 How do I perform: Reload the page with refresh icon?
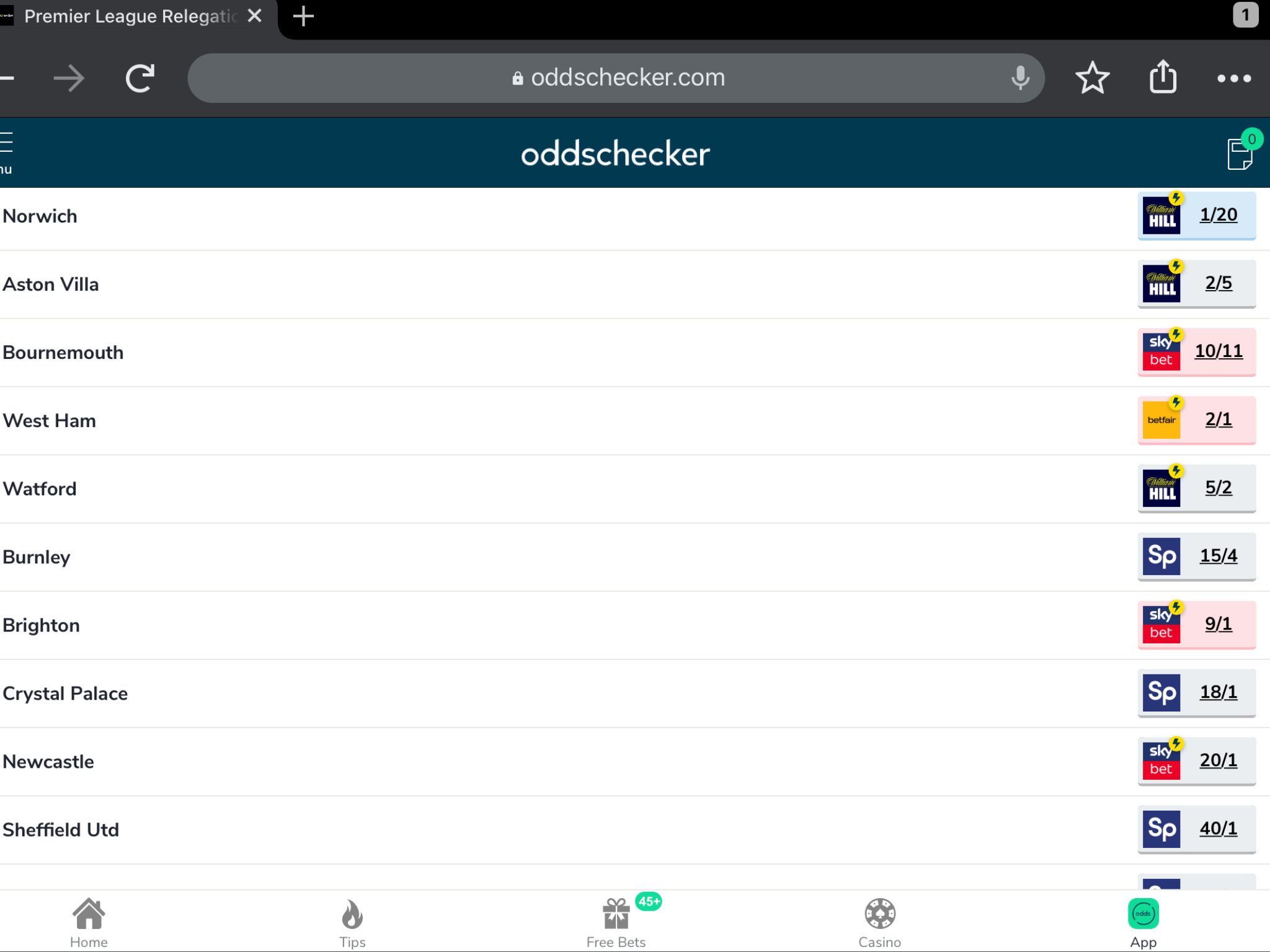click(140, 78)
